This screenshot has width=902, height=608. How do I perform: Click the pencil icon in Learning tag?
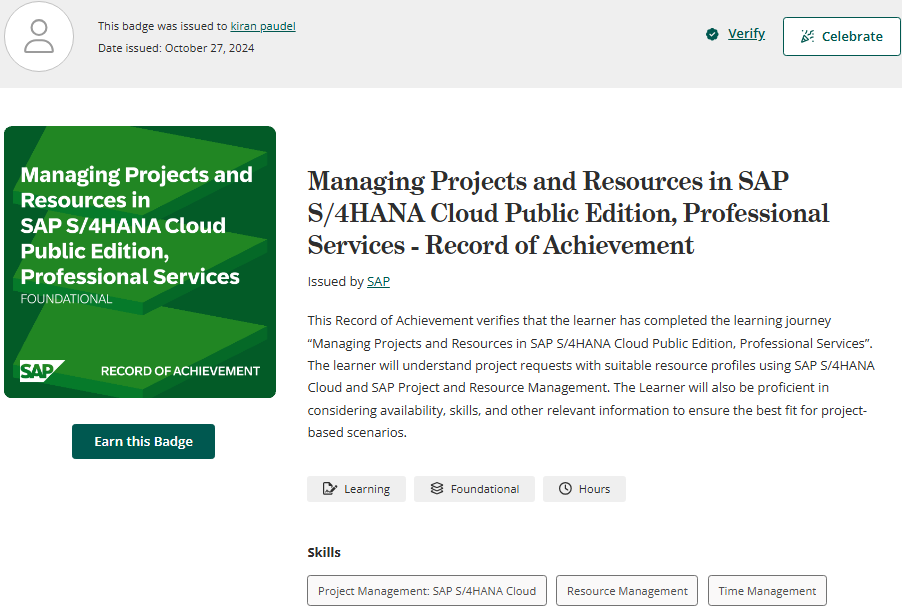point(329,489)
